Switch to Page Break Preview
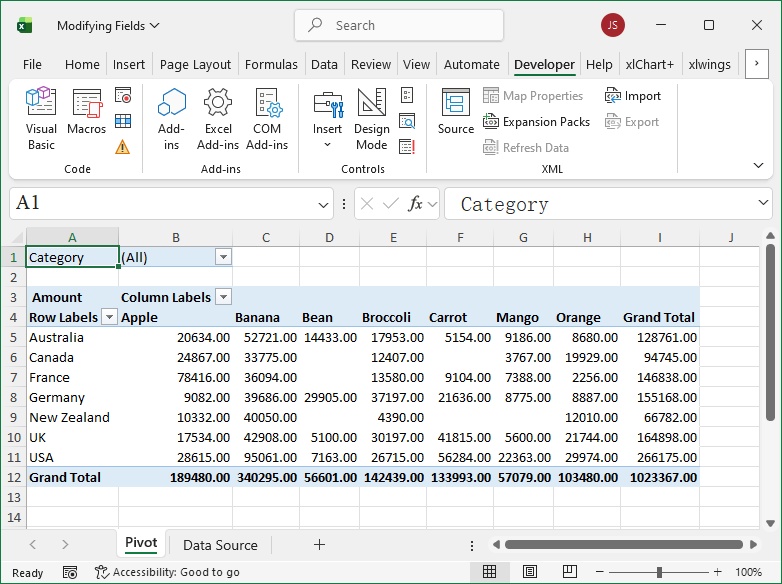The width and height of the screenshot is (782, 584). pos(570,572)
